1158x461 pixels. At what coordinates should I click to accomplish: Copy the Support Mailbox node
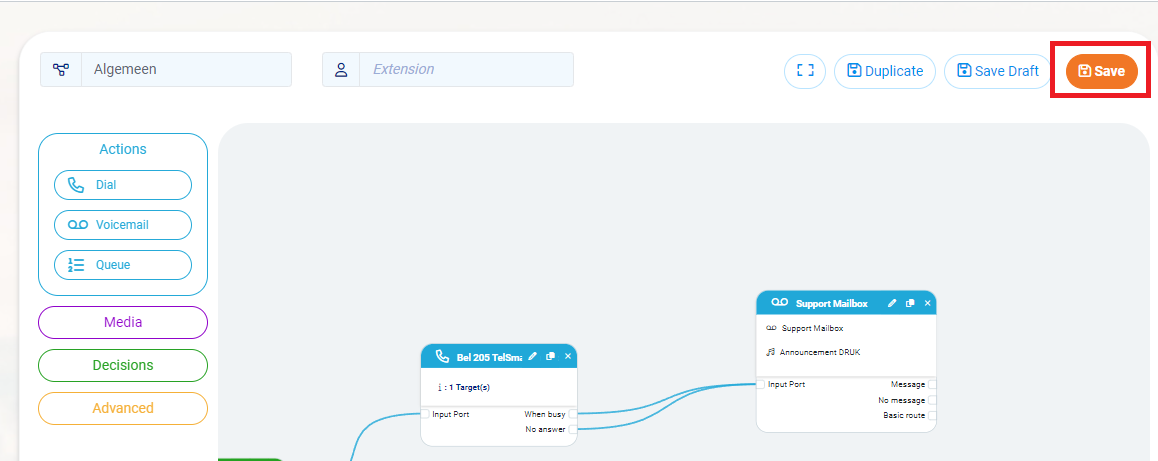tap(909, 303)
